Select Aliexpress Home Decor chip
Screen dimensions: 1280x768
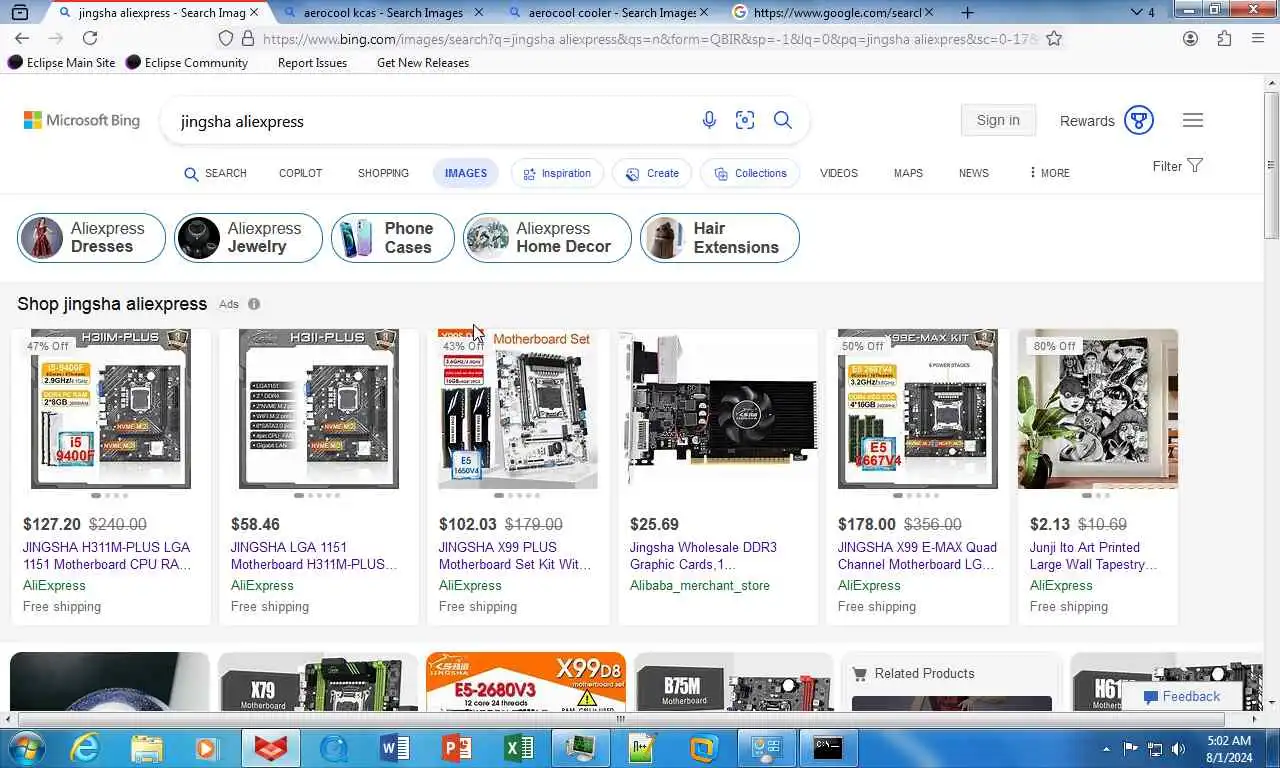(547, 238)
